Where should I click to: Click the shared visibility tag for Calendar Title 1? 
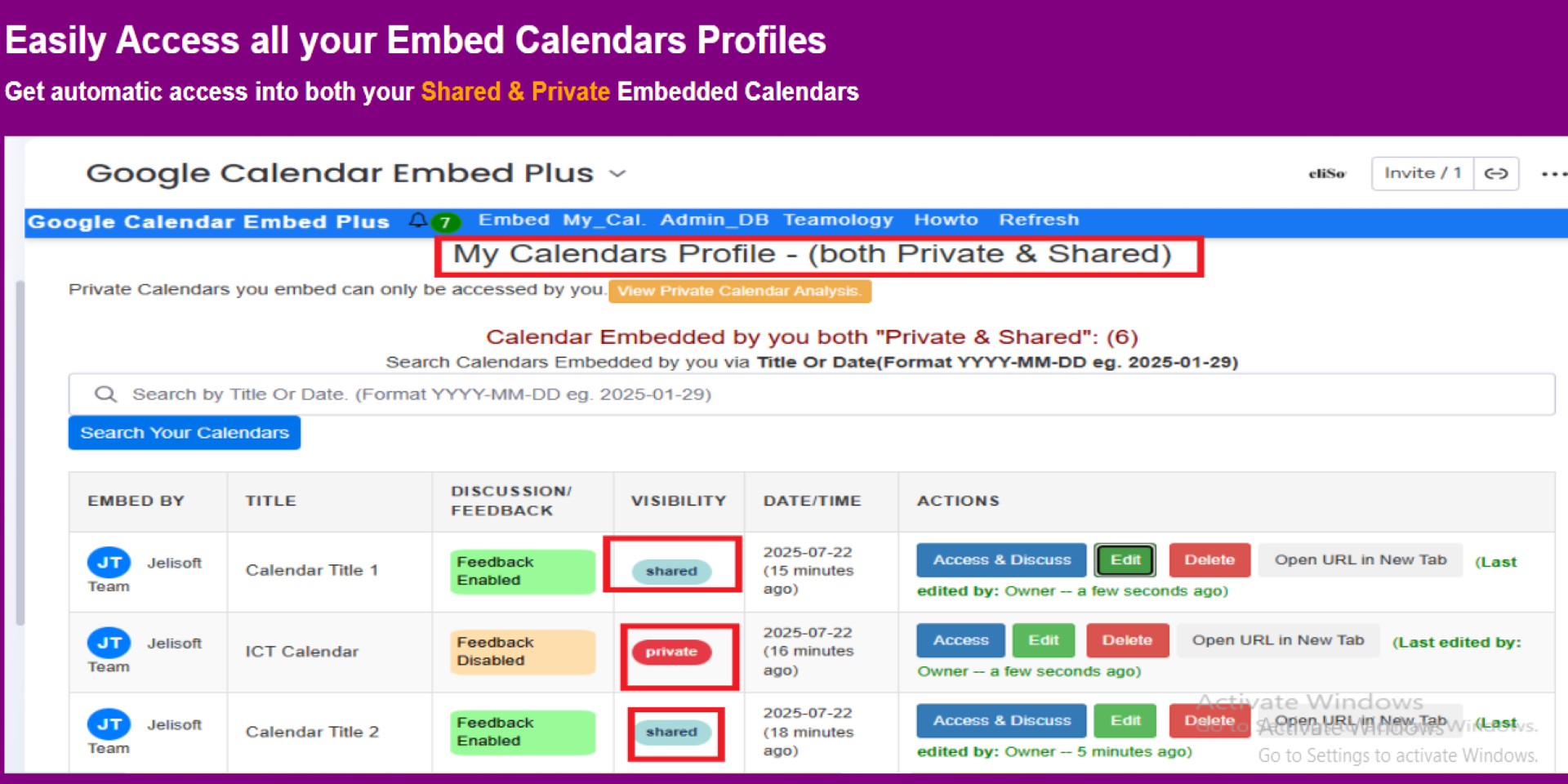point(671,571)
